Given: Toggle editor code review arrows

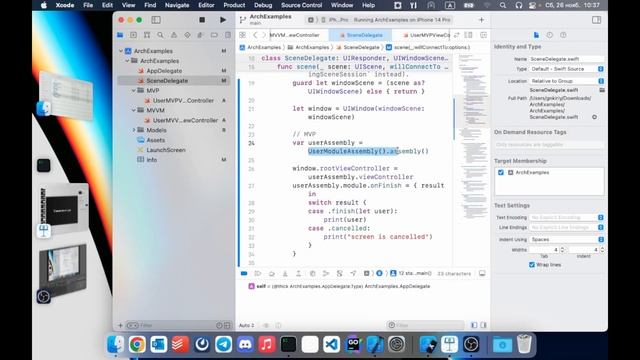Looking at the screenshot, I should [456, 35].
